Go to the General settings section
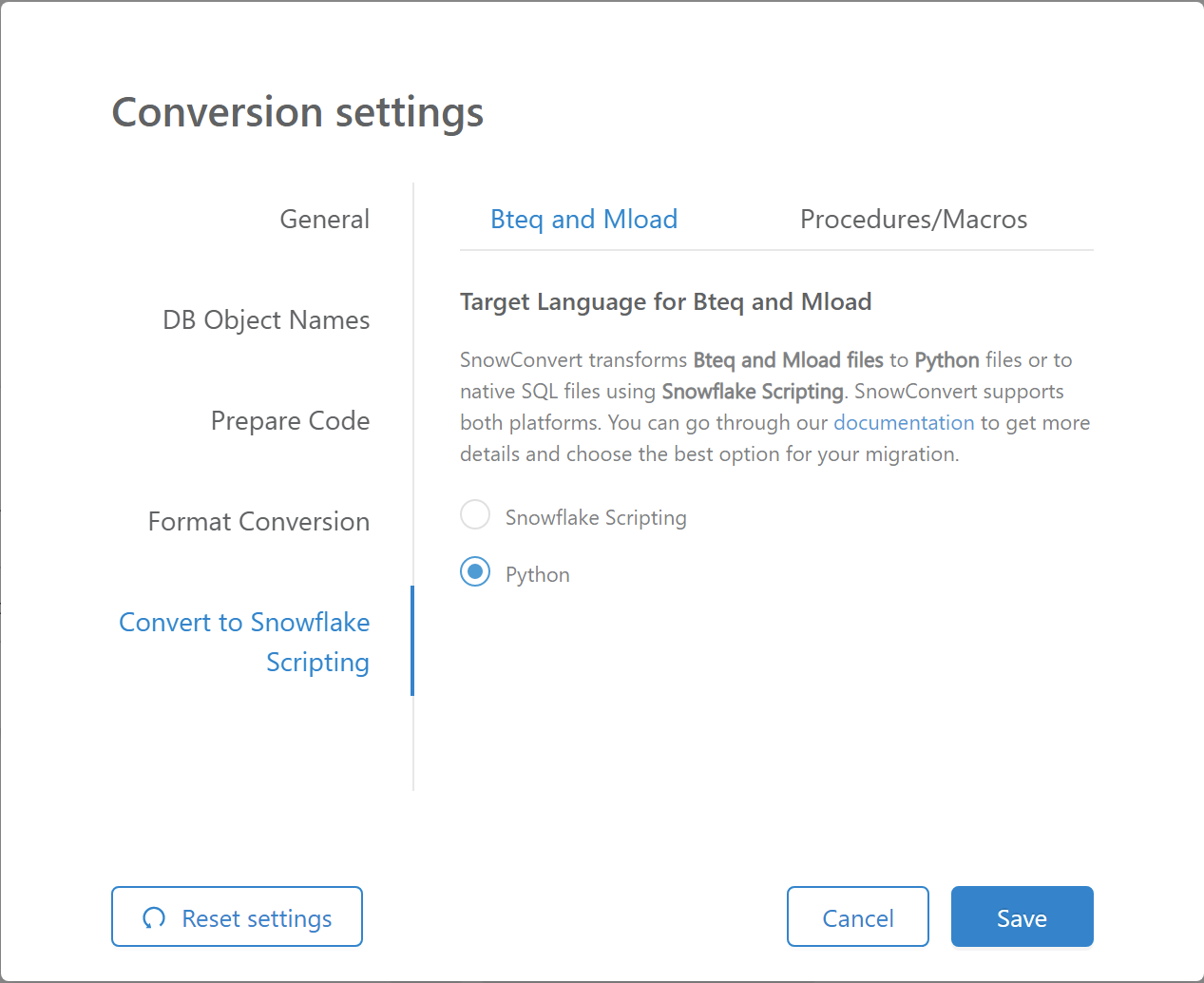 point(324,220)
